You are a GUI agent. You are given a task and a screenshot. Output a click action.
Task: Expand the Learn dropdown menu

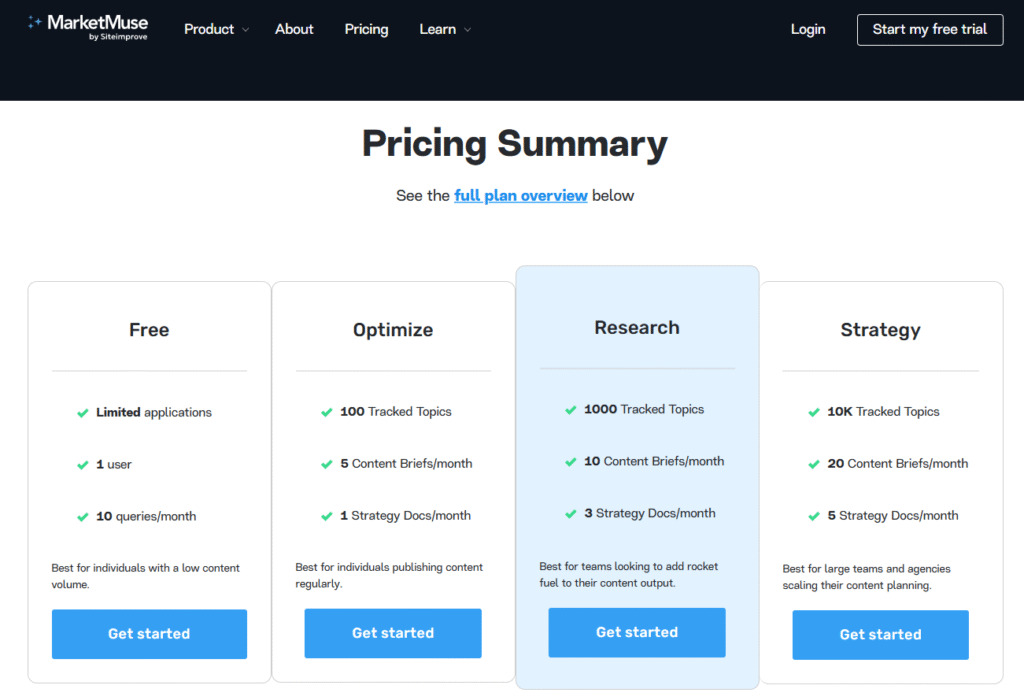[x=438, y=29]
